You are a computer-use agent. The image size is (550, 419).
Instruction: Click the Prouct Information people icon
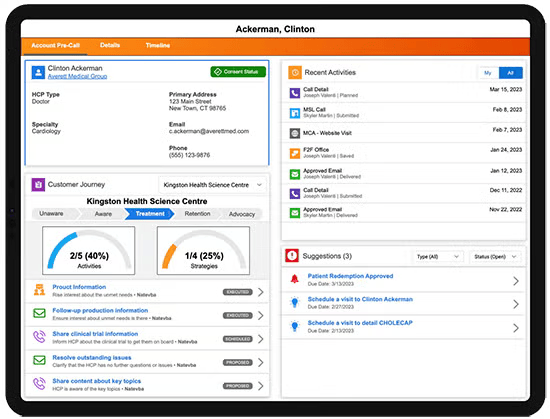[39, 290]
